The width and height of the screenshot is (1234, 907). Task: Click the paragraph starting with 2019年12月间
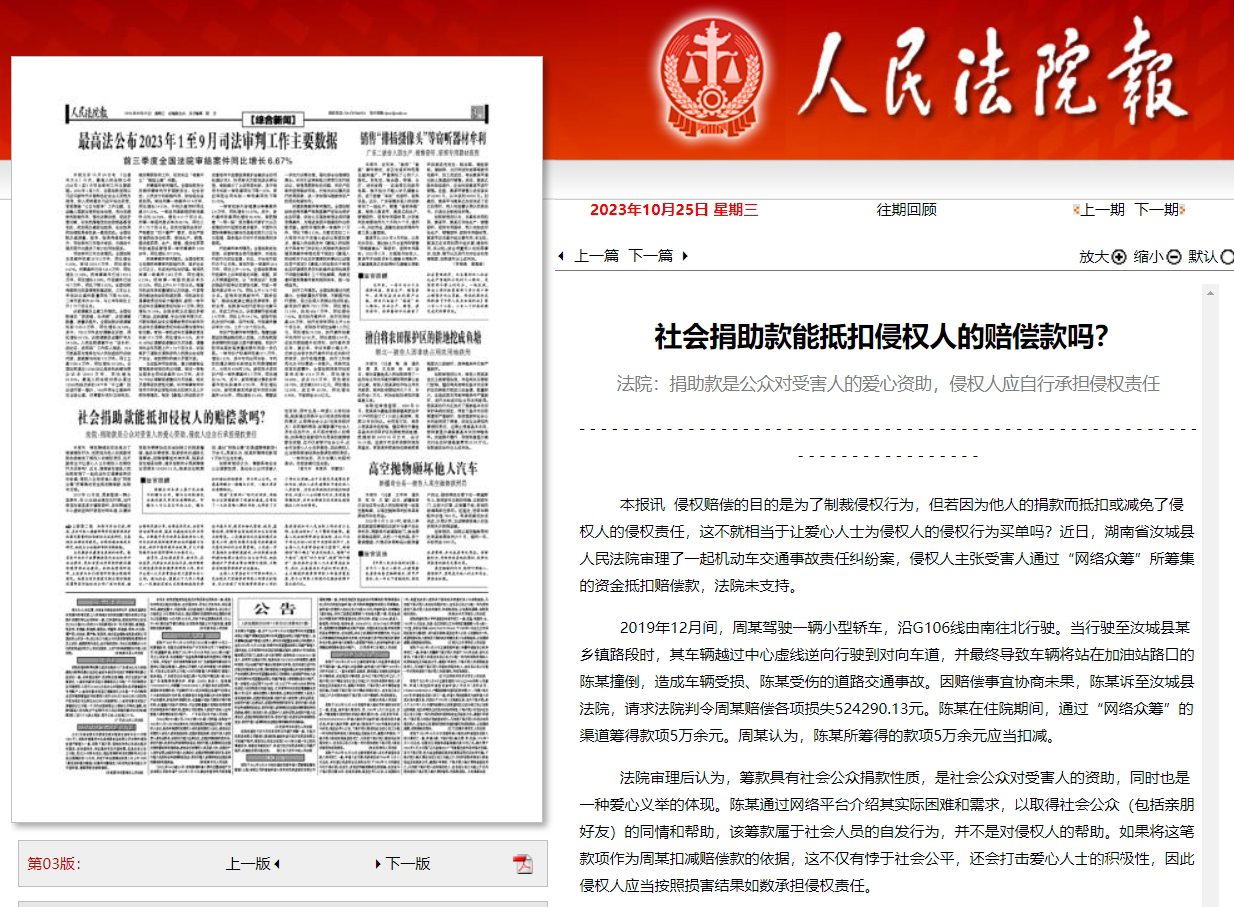point(887,682)
